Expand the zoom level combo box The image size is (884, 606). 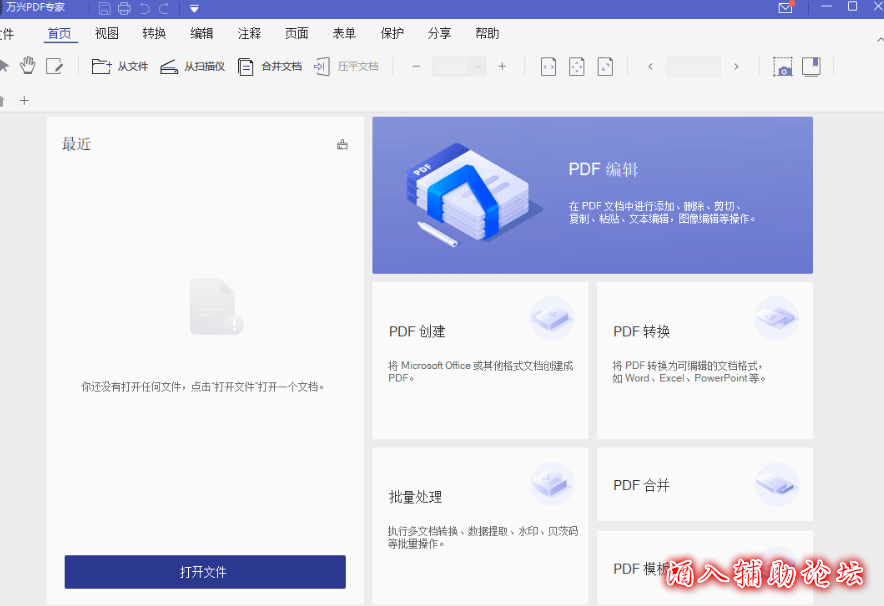478,67
